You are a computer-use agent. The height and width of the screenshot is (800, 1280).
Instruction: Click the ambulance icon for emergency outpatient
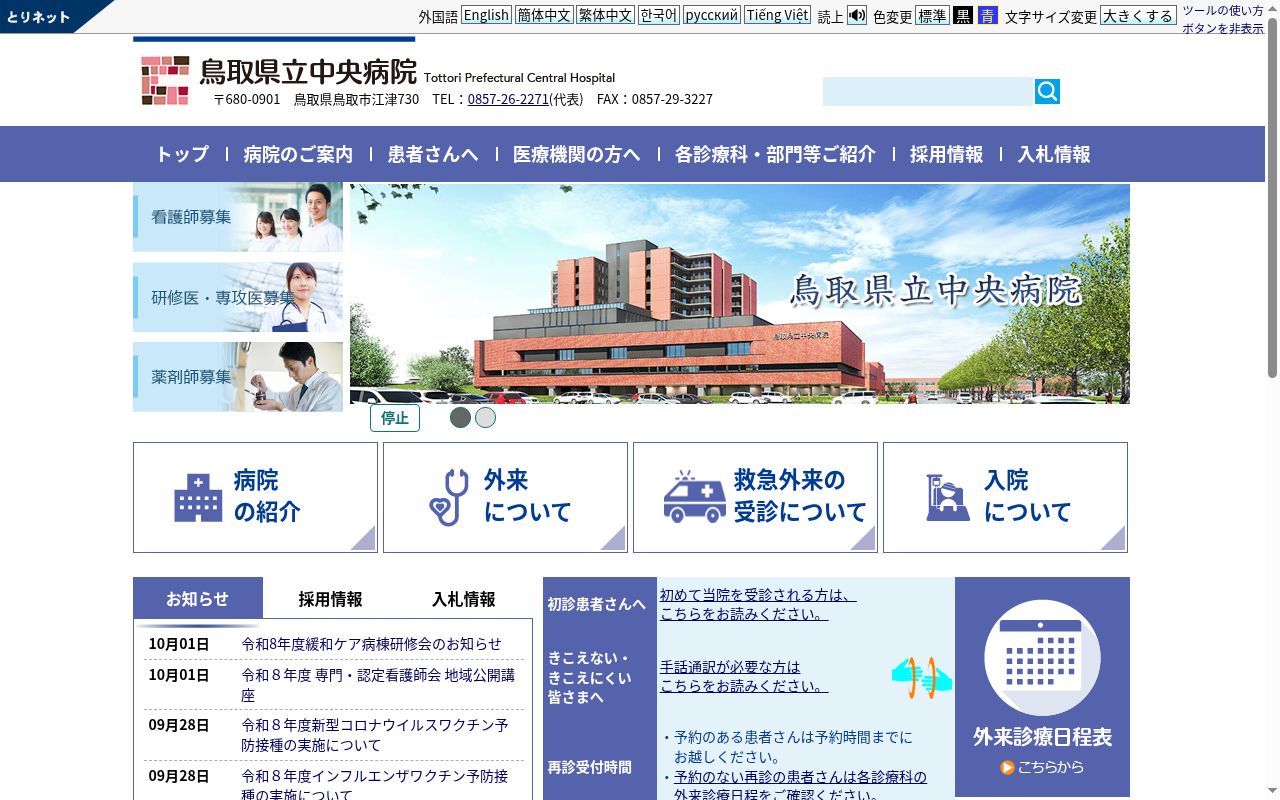695,497
